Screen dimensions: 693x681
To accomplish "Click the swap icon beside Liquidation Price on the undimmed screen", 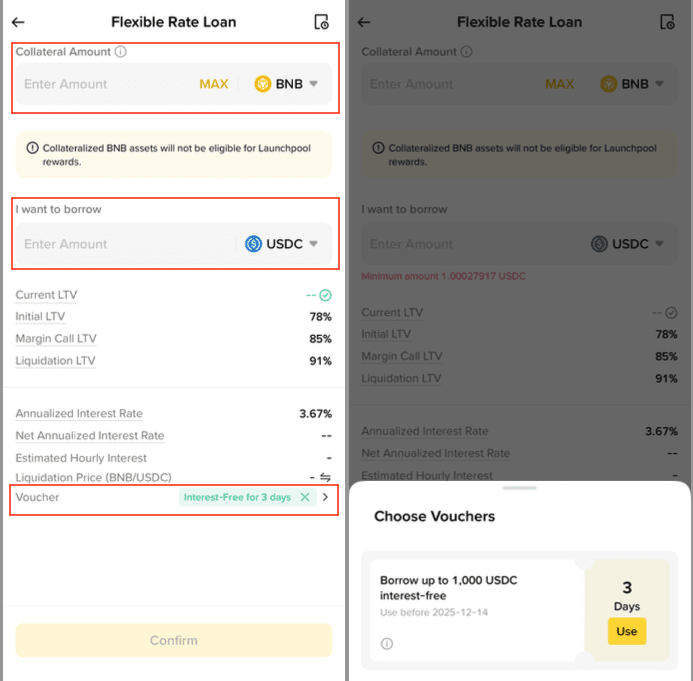I will point(325,478).
